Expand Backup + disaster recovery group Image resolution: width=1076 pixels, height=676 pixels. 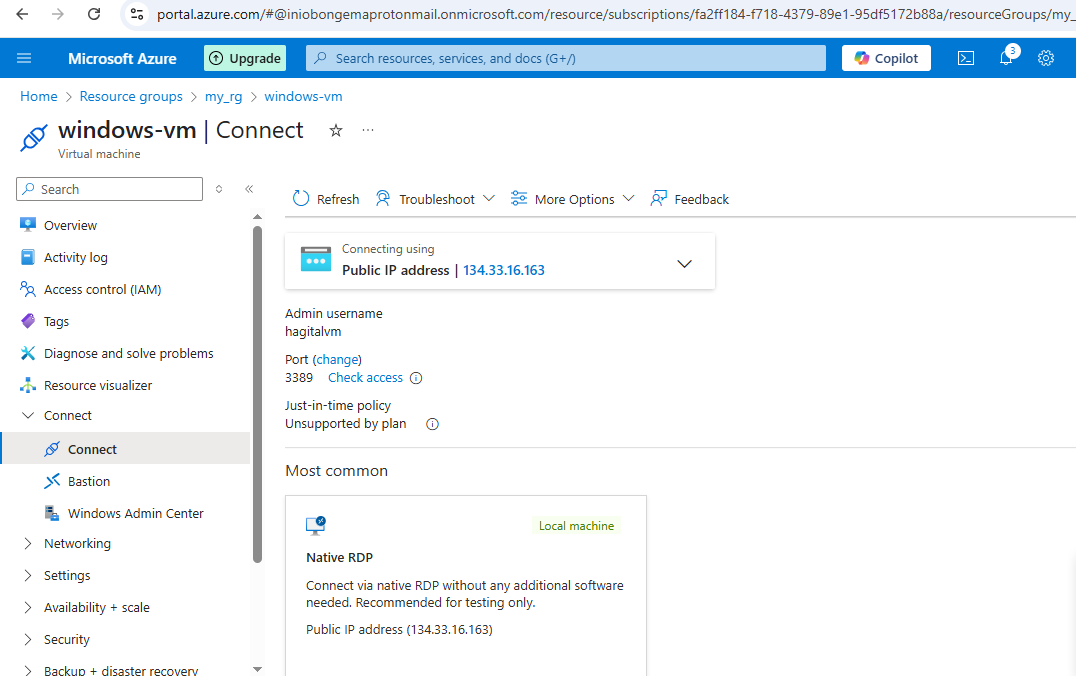(28, 671)
